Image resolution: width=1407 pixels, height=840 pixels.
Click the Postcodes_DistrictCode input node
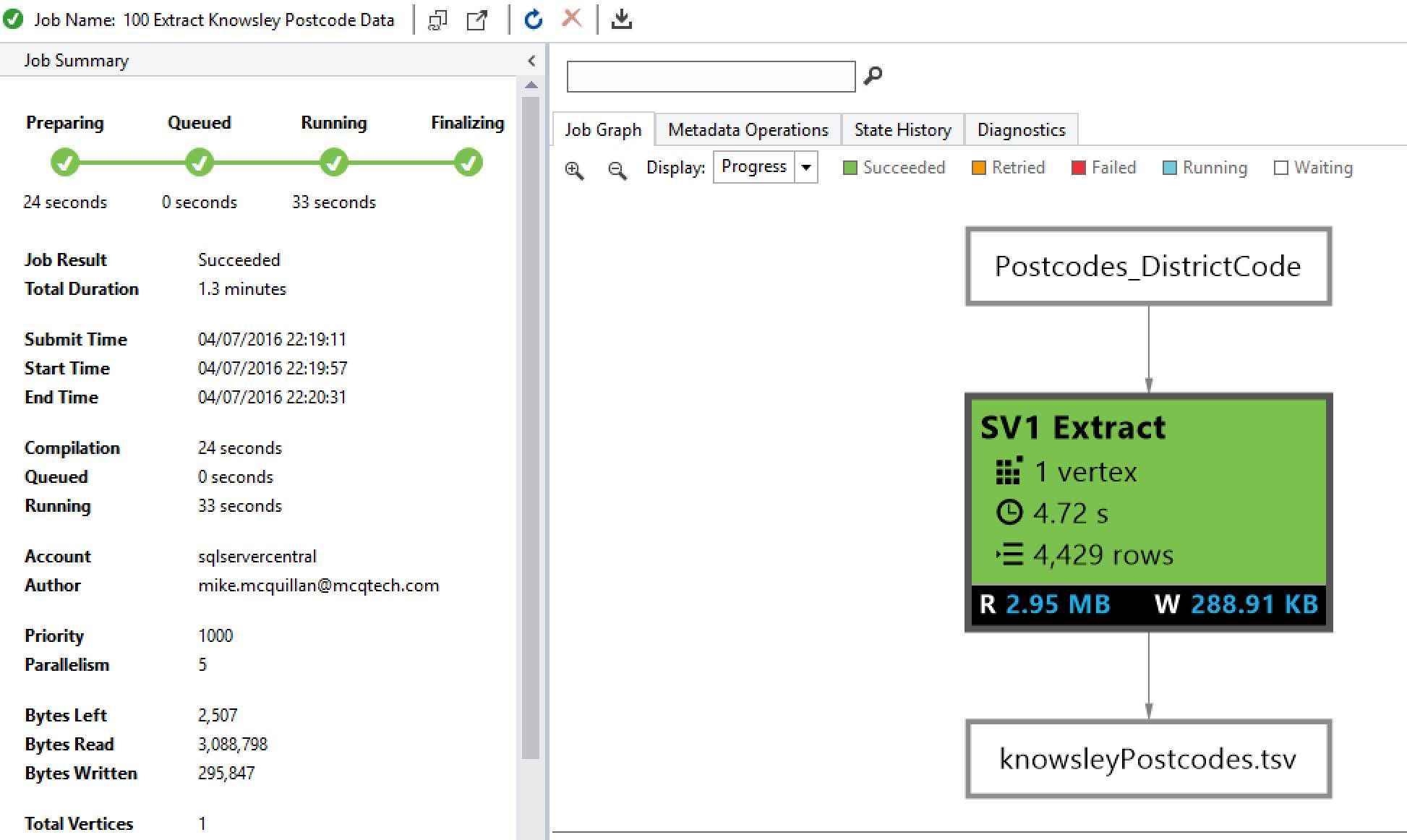coord(1148,266)
